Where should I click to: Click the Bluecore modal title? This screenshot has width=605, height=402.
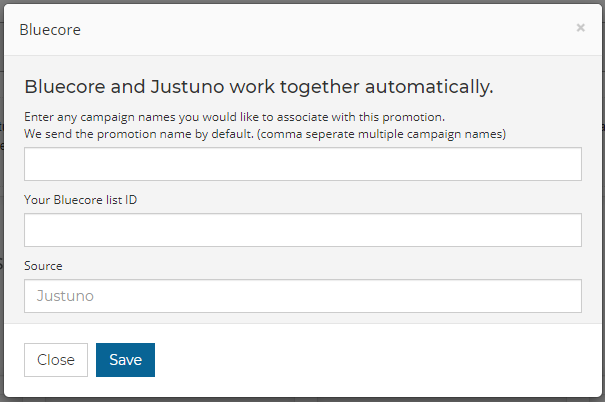(50, 30)
